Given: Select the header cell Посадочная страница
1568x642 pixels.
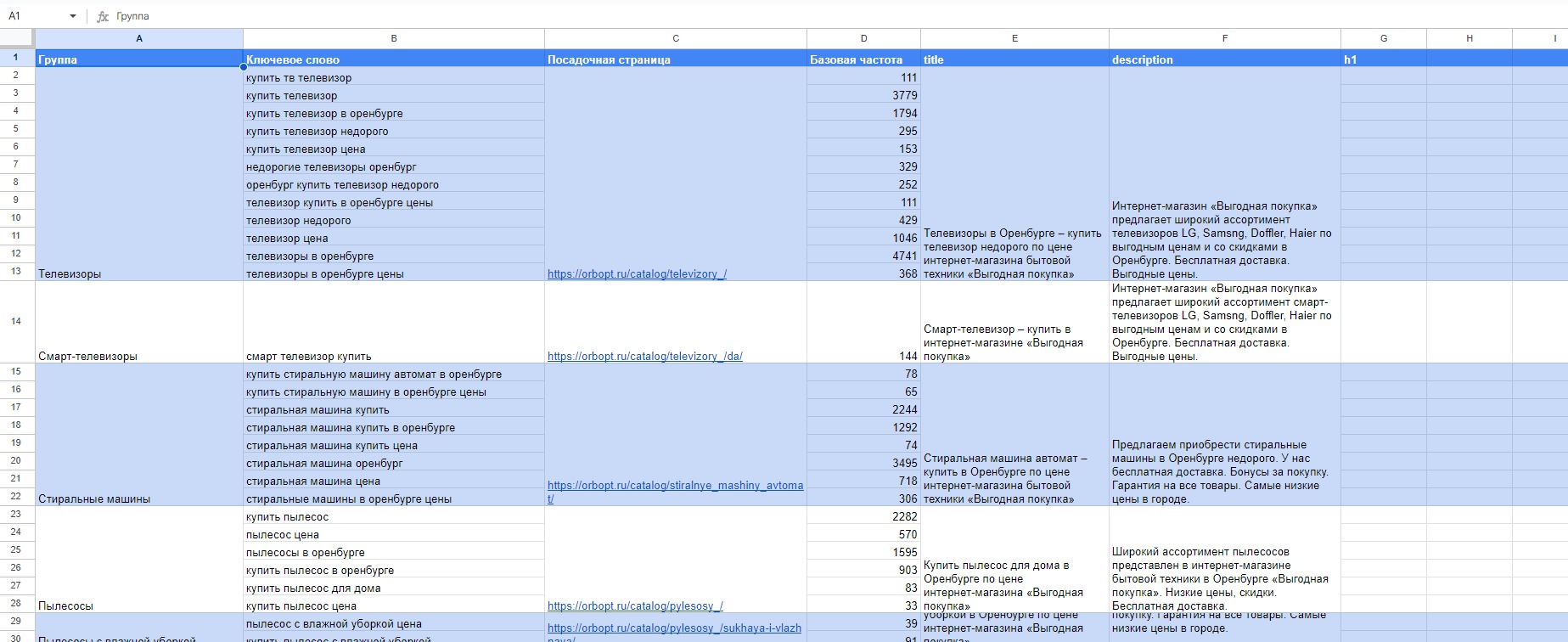Looking at the screenshot, I should 676,59.
